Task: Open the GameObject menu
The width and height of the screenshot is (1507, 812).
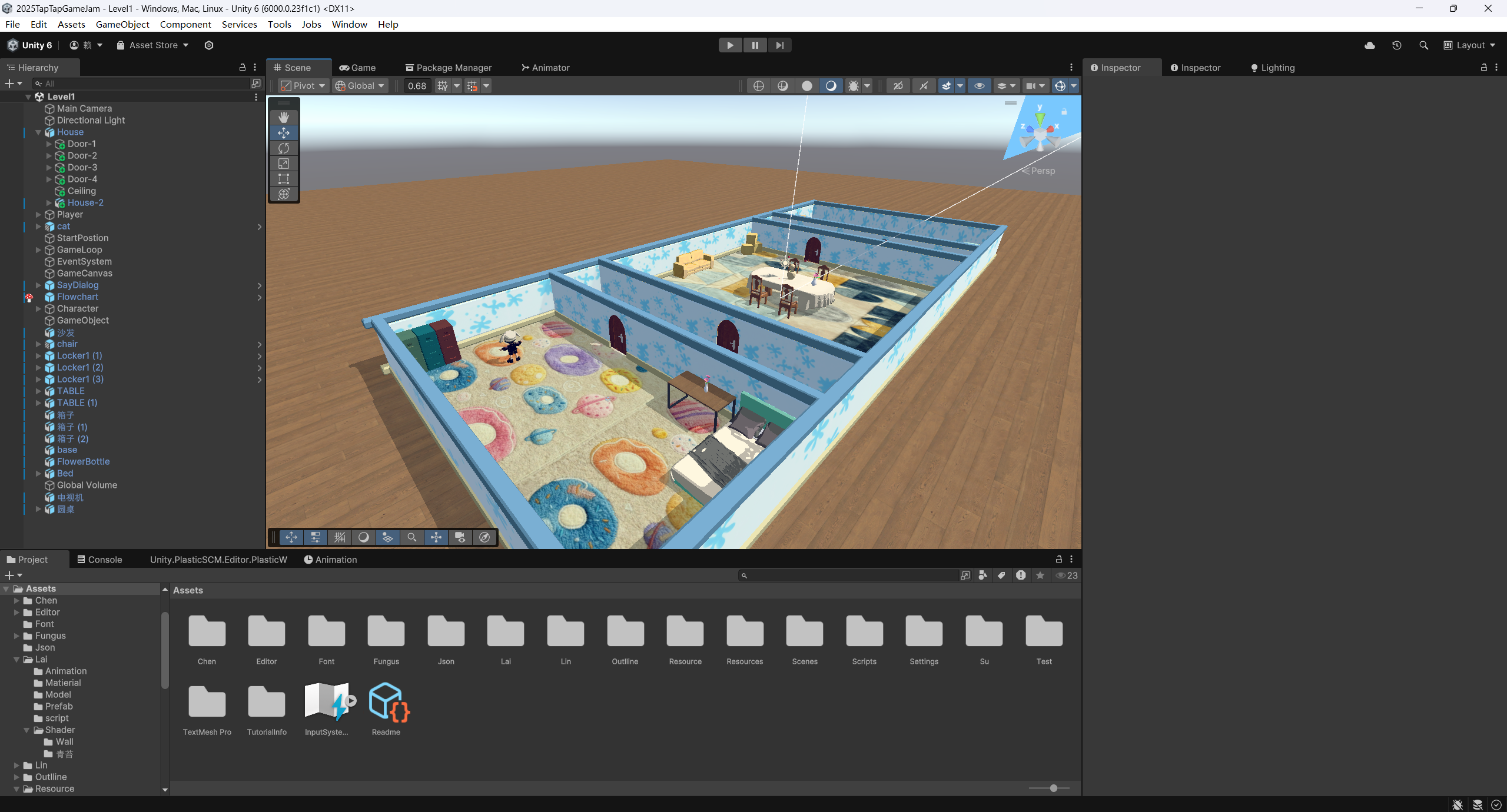Action: pyautogui.click(x=122, y=24)
